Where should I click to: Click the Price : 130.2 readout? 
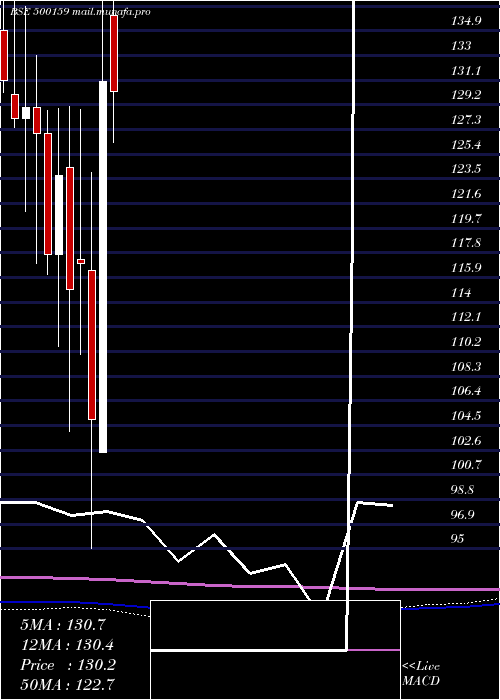pos(68,665)
